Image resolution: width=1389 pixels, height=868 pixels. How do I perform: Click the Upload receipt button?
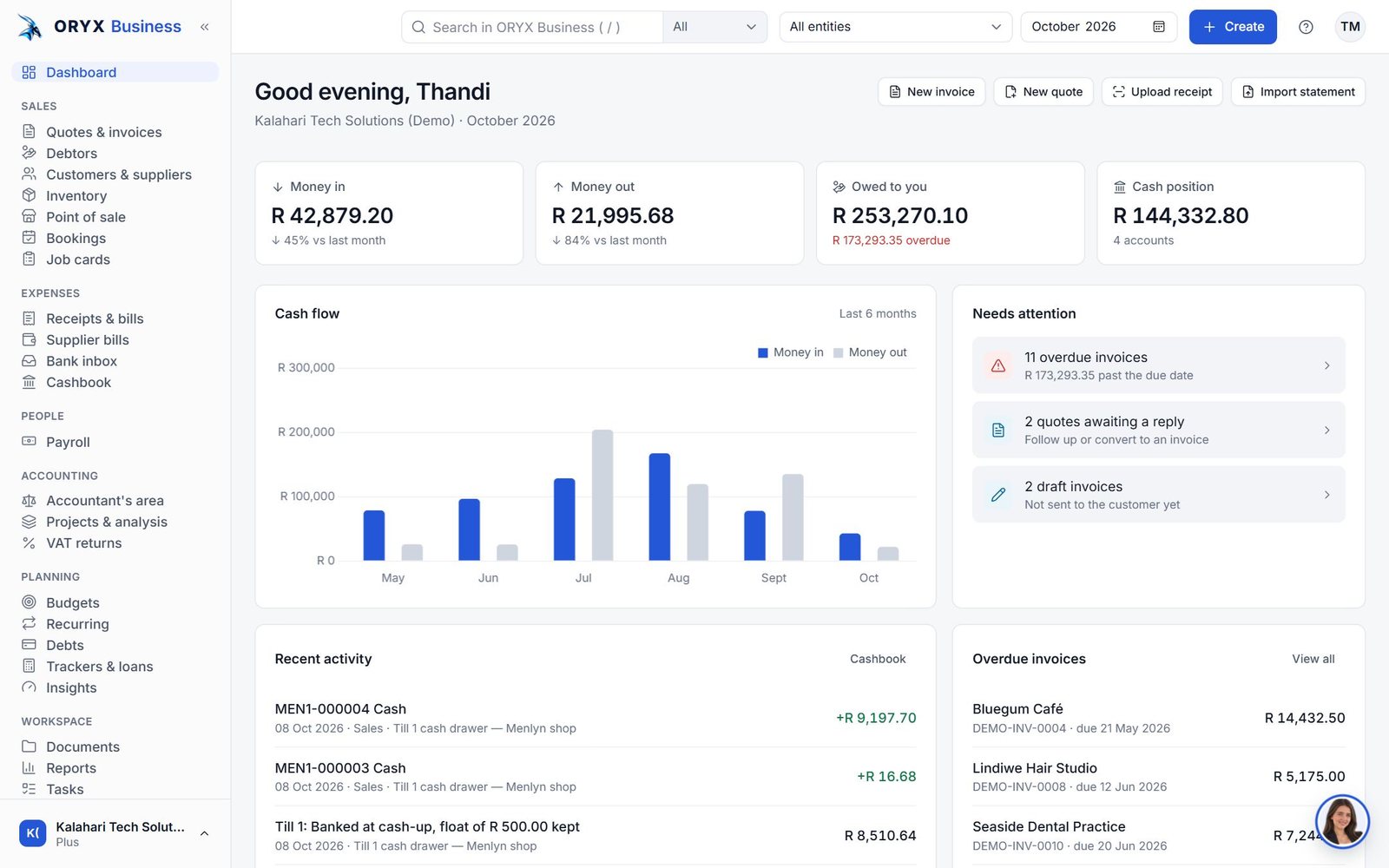1162,92
